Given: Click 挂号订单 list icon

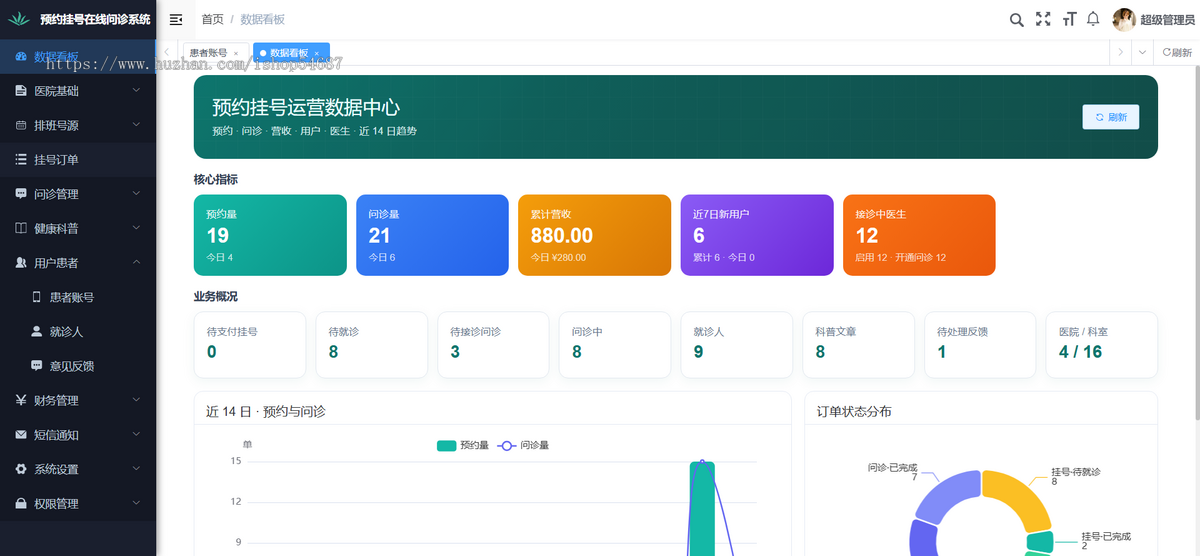Looking at the screenshot, I should tap(22, 159).
